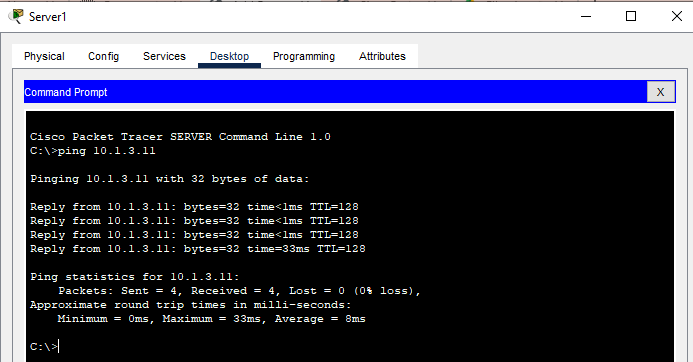
Task: Click the Server1 window title text
Action: pos(47,17)
